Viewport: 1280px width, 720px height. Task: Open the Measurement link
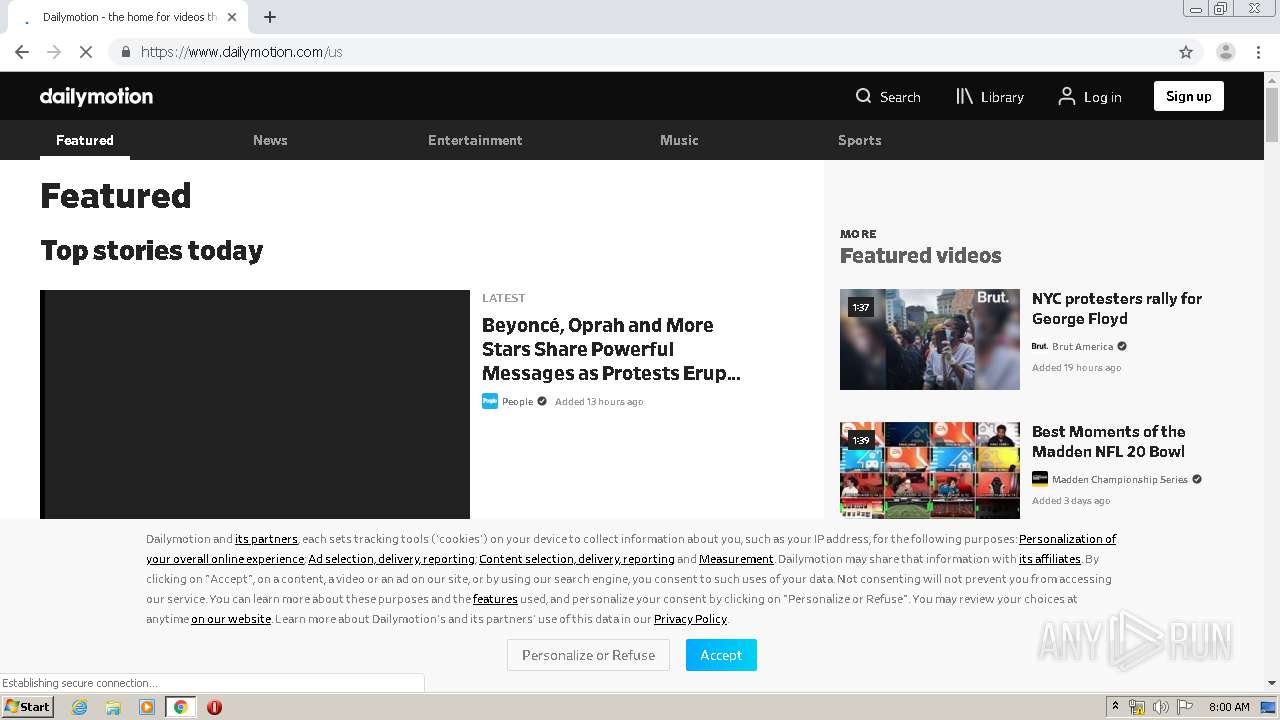[736, 559]
